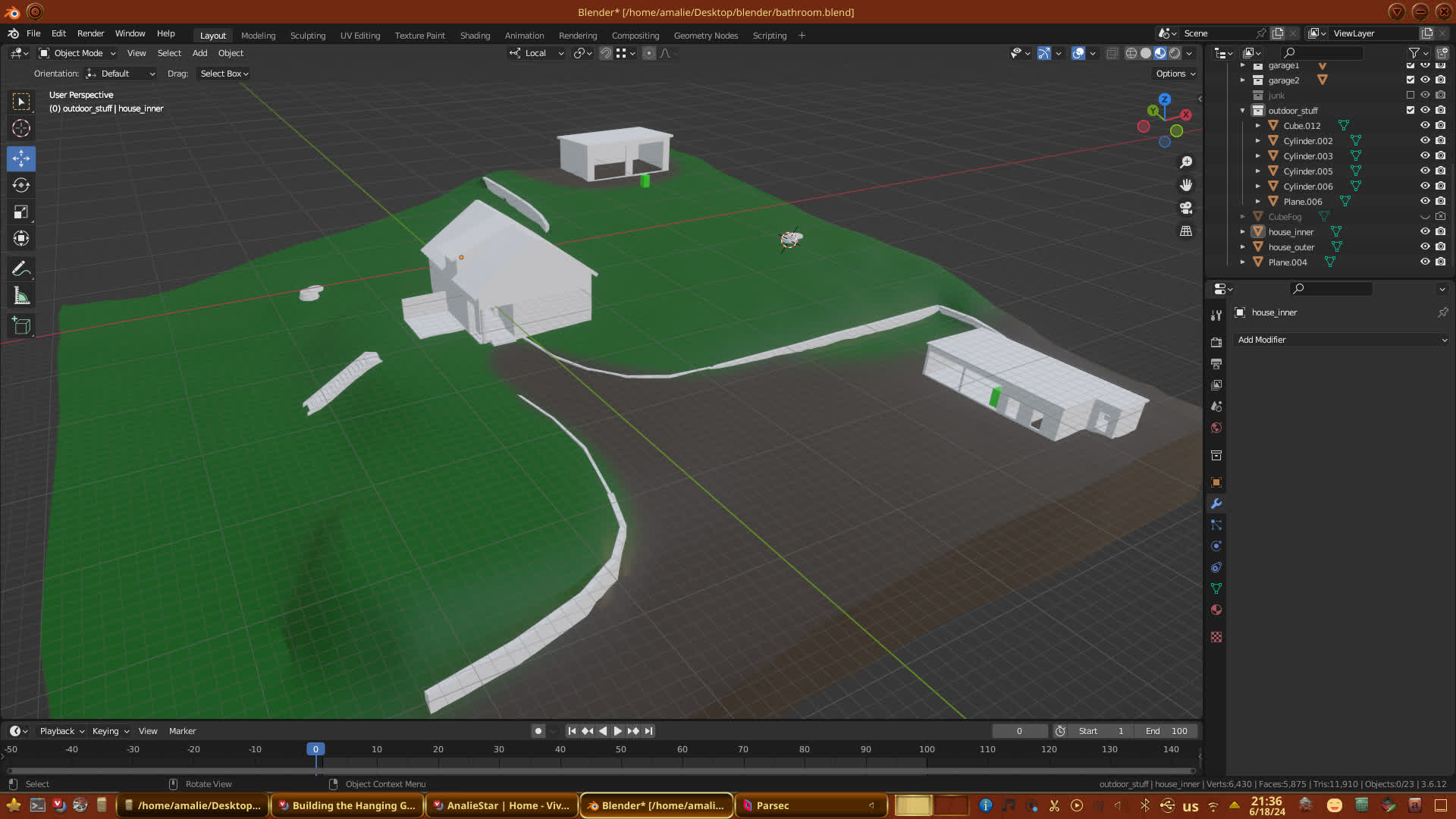Switch to perspective/orthographic grid icon
The height and width of the screenshot is (819, 1456).
point(1186,231)
